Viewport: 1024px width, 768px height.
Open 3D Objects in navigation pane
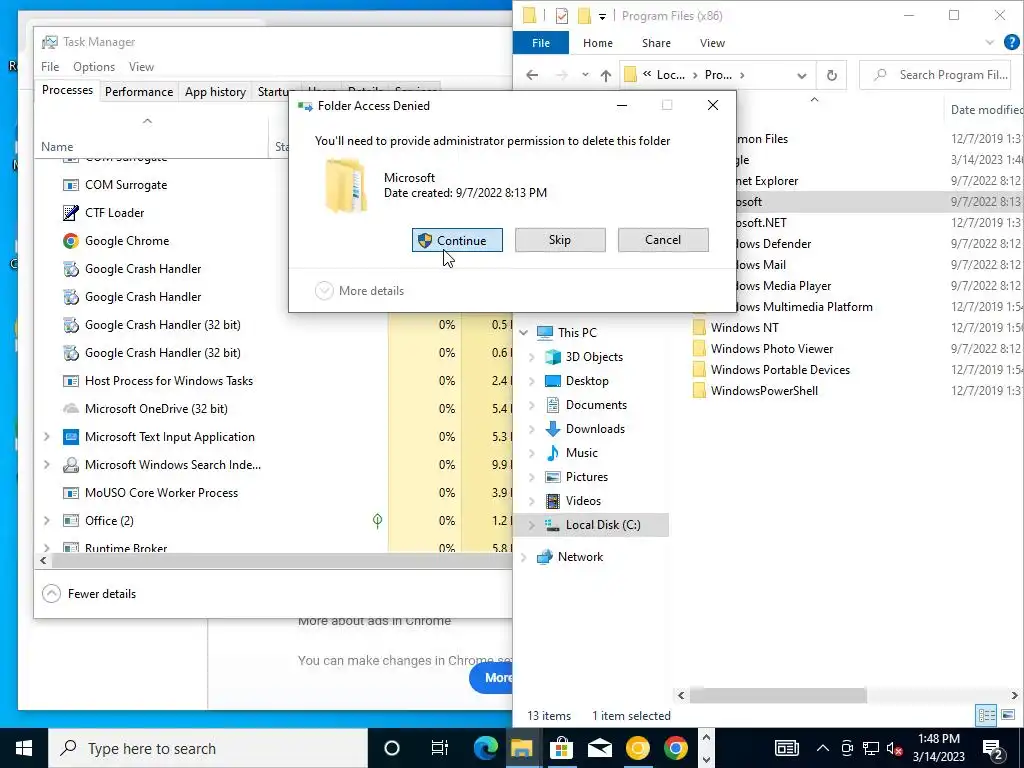[594, 357]
